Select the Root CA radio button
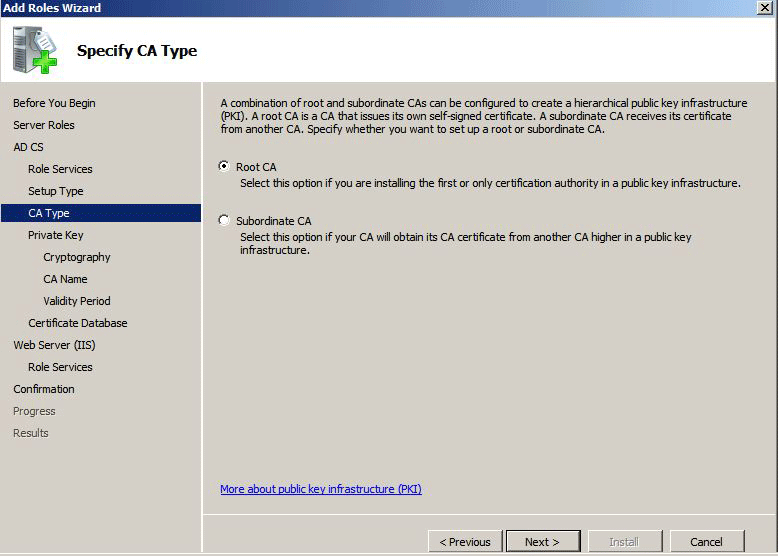778x556 pixels. 224,167
